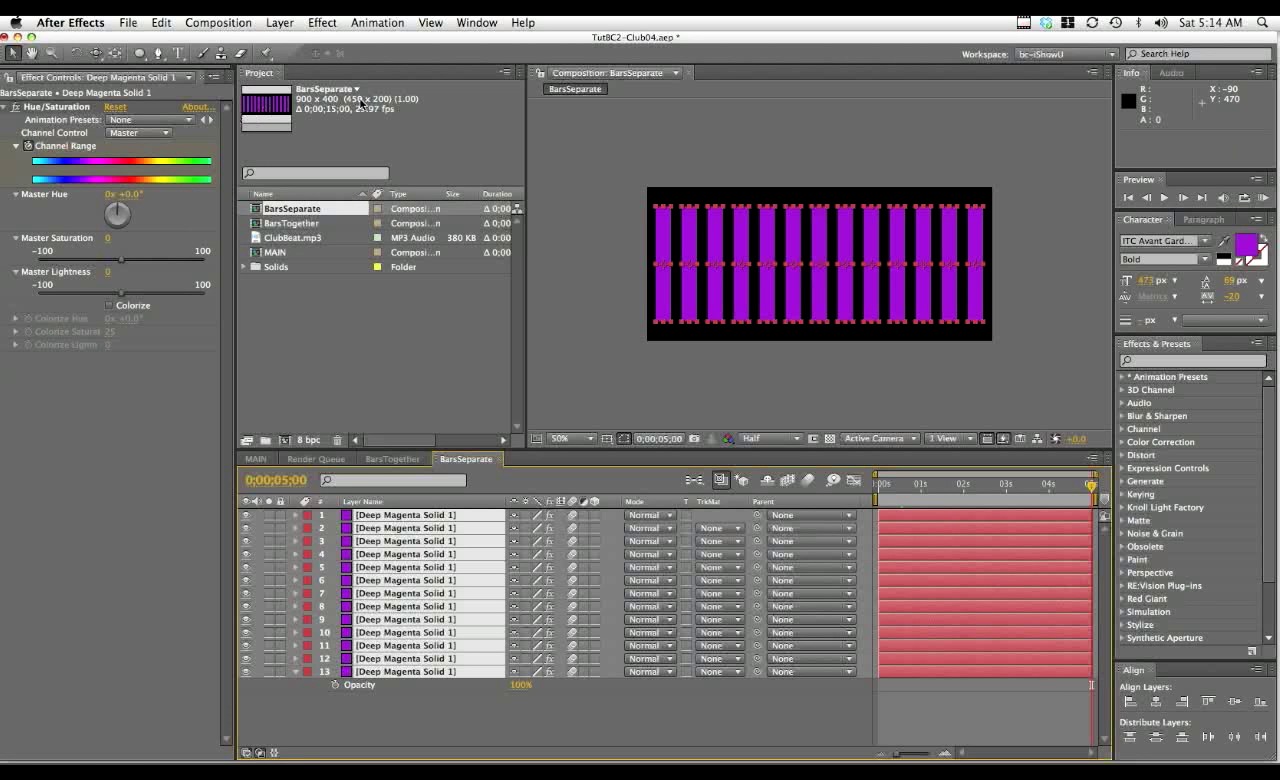This screenshot has width=1280, height=780.
Task: Click the 8 bpc color depth button
Action: point(308,440)
